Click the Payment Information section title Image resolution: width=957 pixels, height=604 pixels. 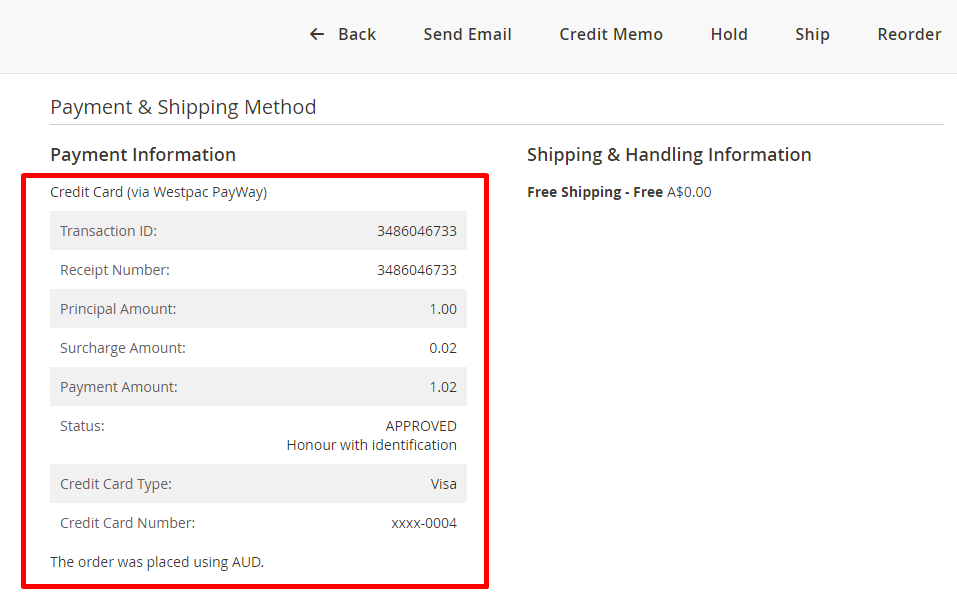[x=143, y=155]
